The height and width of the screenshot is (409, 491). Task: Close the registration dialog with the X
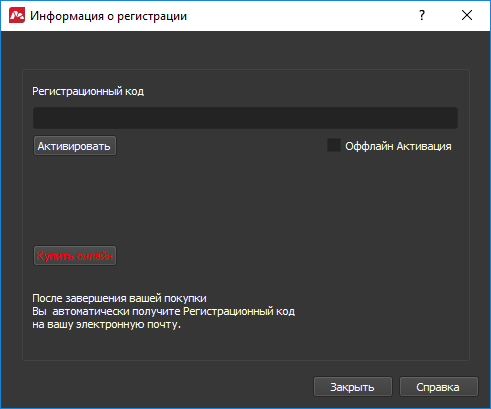coord(467,15)
